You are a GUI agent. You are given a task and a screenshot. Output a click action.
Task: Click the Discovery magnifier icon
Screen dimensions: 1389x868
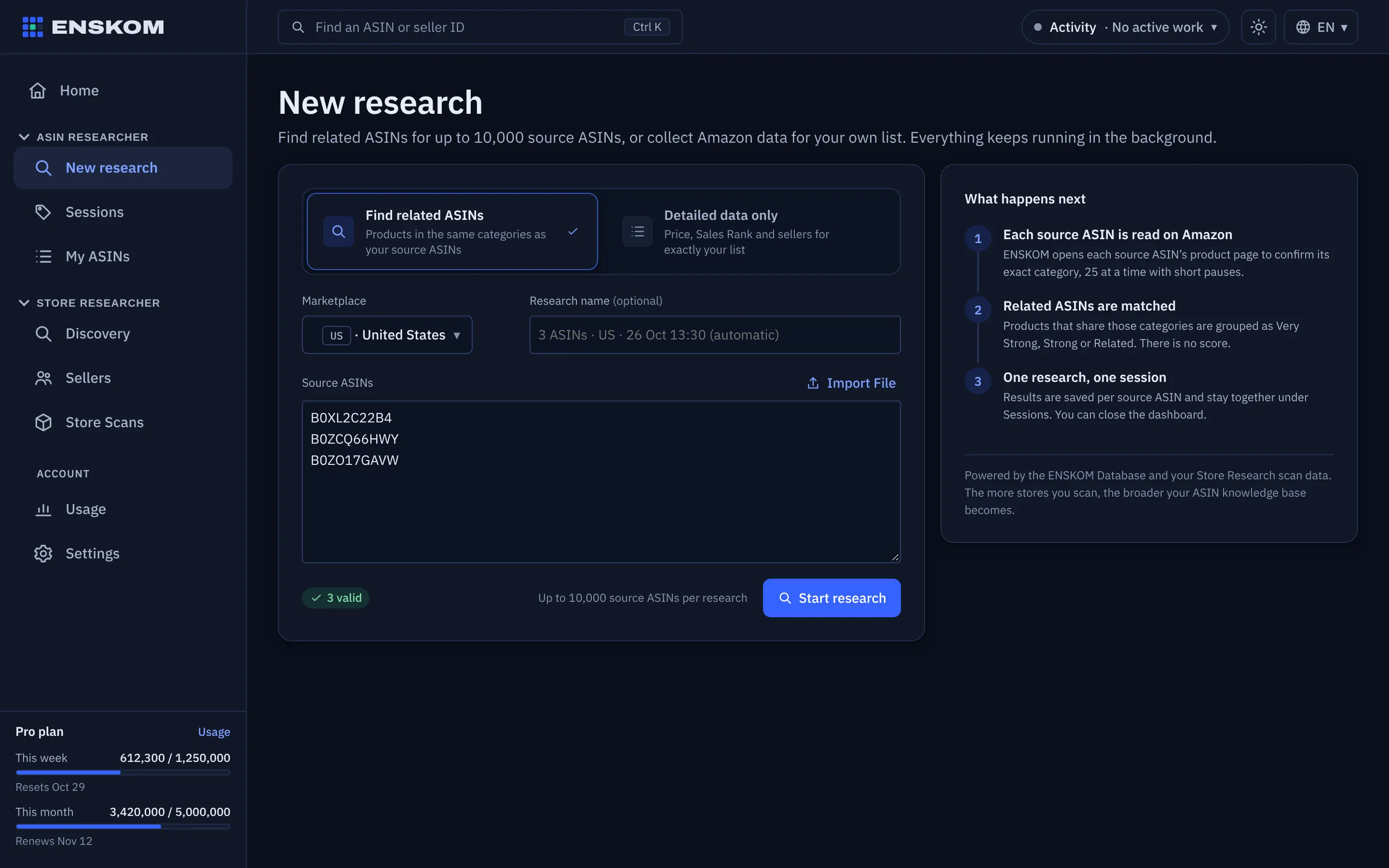(43, 334)
